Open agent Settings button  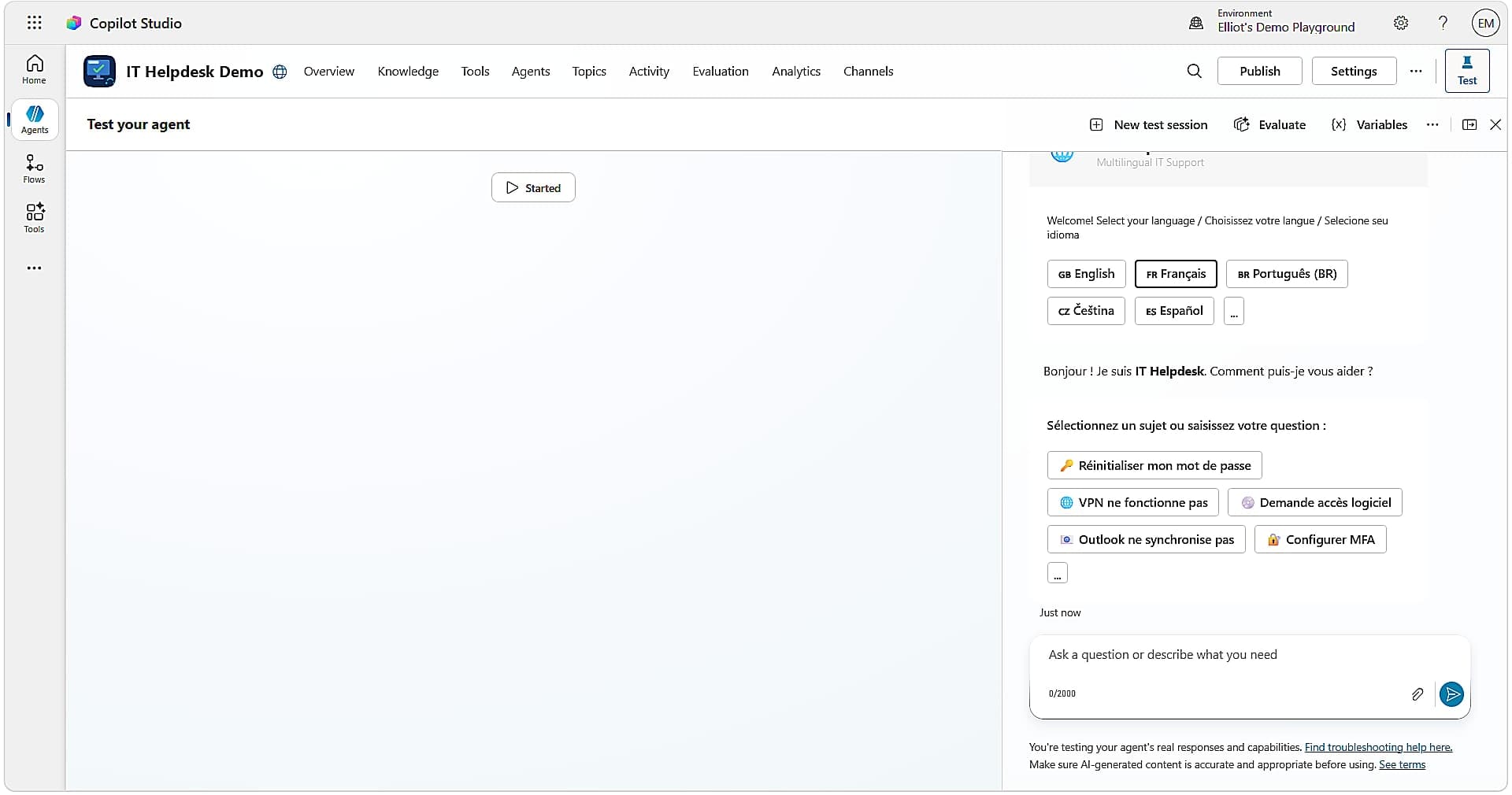1354,71
